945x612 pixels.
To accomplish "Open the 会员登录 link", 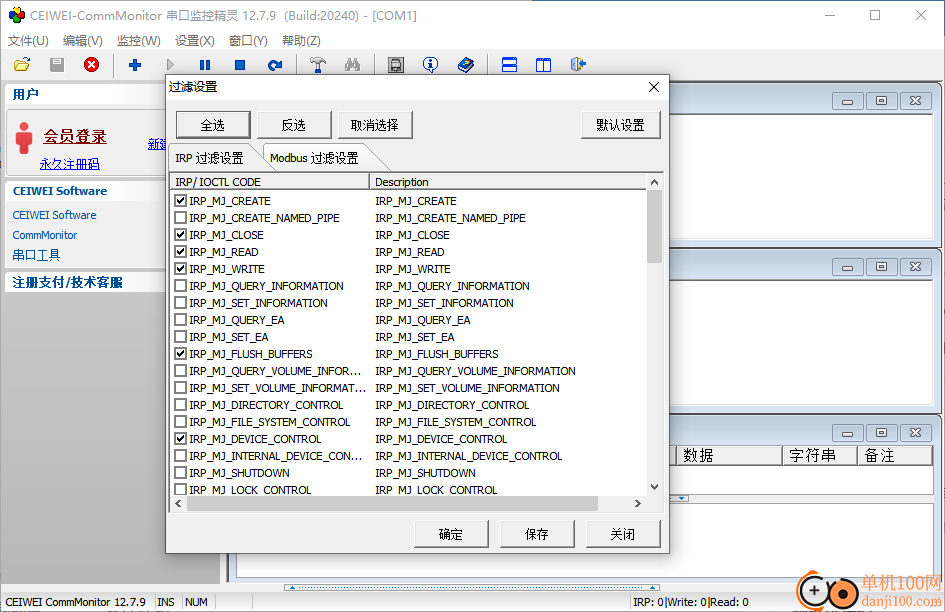I will click(x=75, y=136).
